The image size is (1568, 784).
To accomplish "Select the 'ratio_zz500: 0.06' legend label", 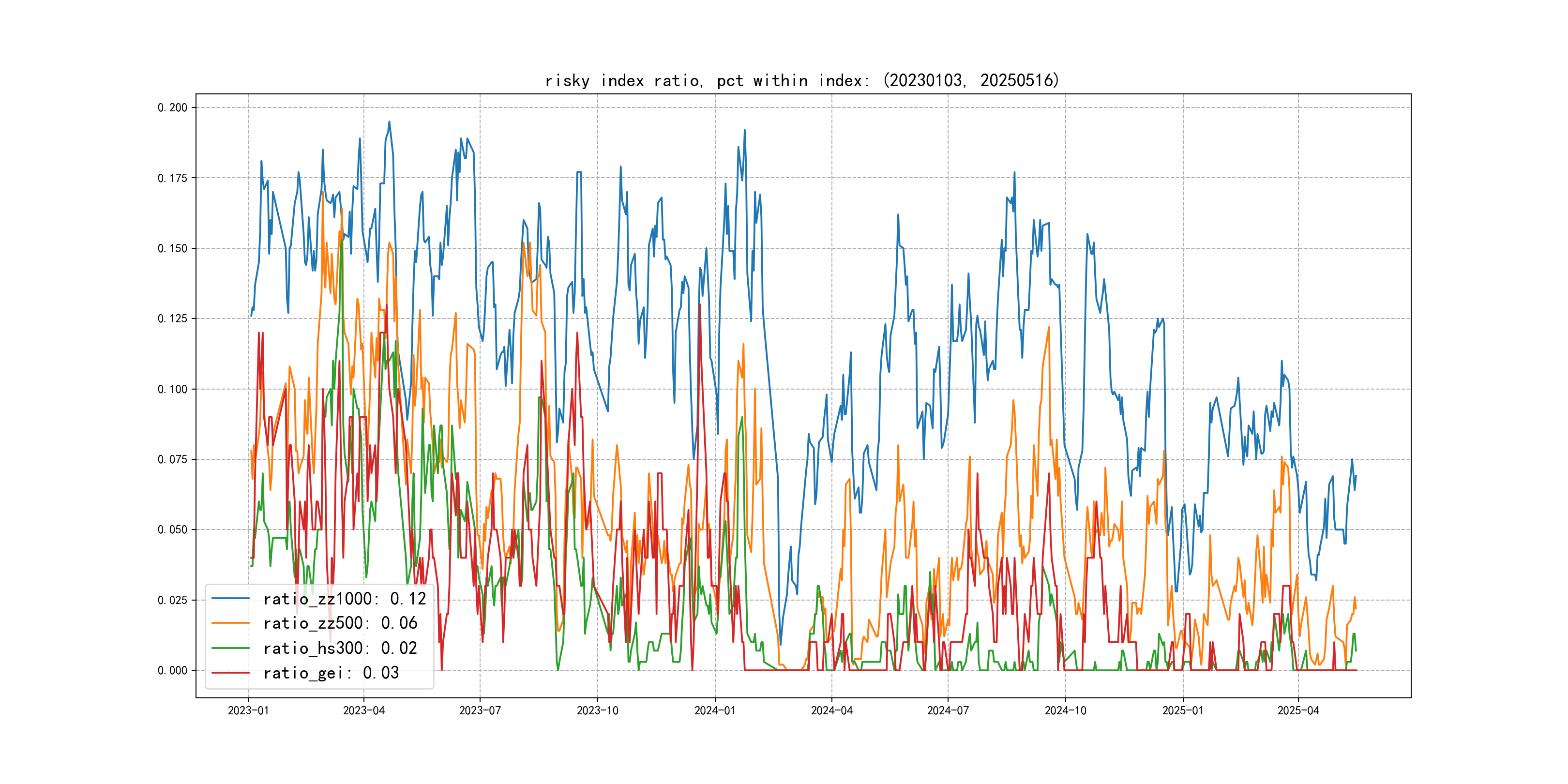I will click(x=340, y=623).
